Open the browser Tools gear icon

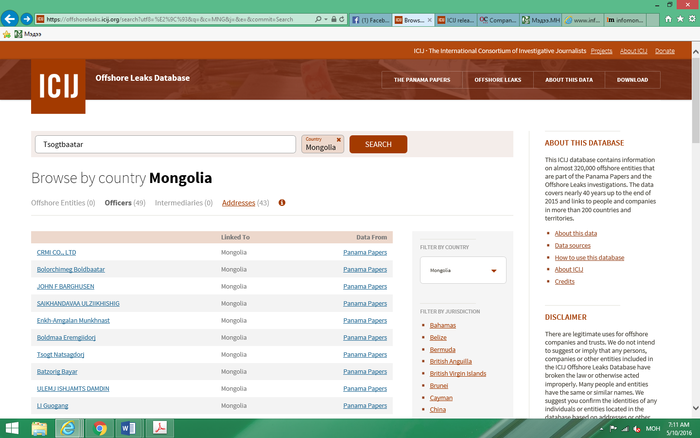pyautogui.click(x=692, y=19)
